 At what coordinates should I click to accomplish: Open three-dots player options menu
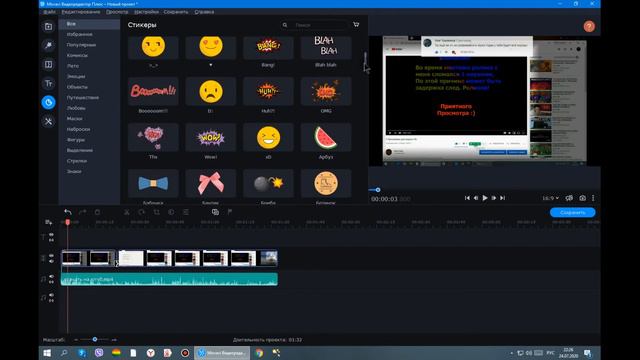point(593,198)
